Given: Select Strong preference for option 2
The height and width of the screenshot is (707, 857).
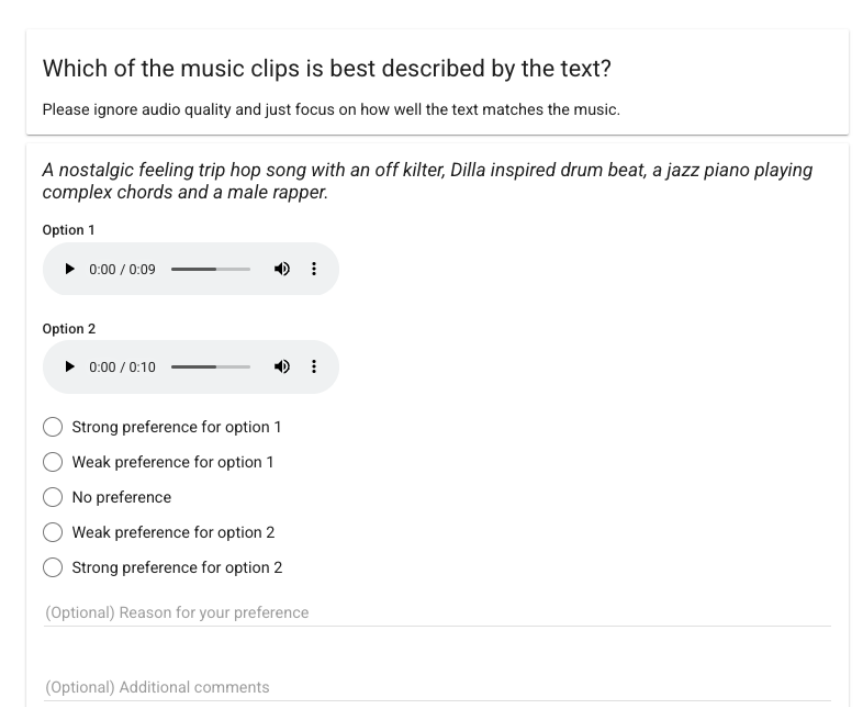Looking at the screenshot, I should 52,568.
